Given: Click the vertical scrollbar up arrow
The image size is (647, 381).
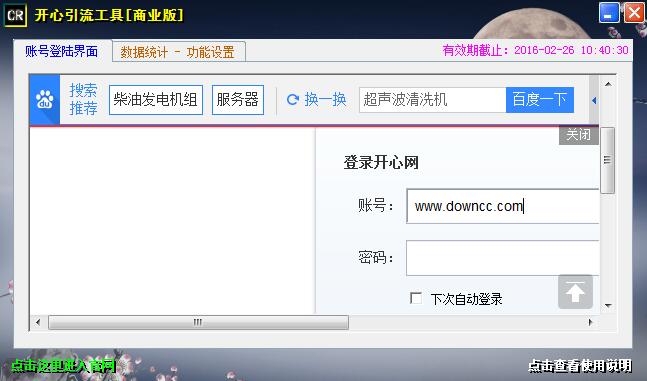Looking at the screenshot, I should click(608, 84).
